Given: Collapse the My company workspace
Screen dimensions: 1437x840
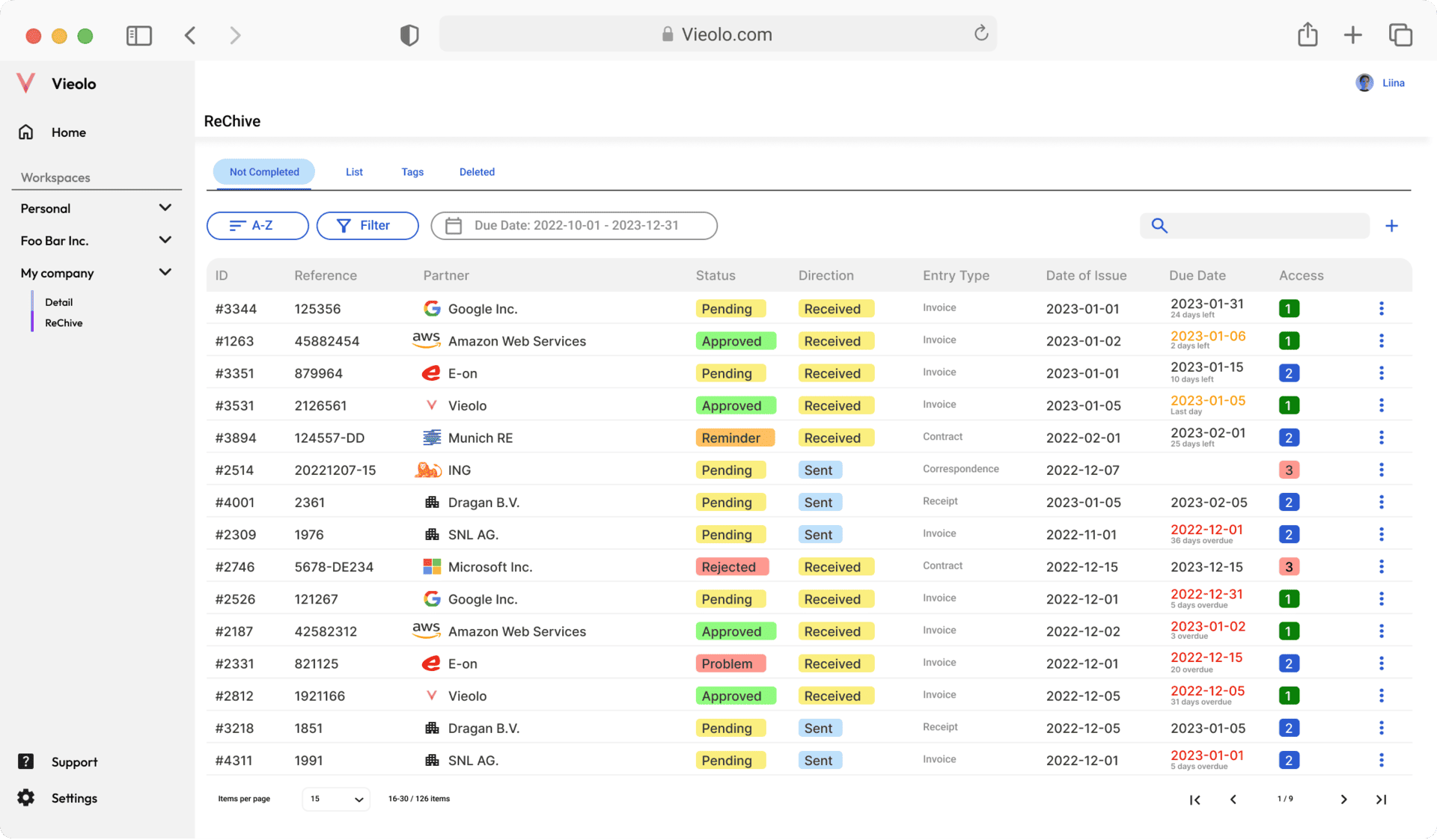Looking at the screenshot, I should 165,272.
